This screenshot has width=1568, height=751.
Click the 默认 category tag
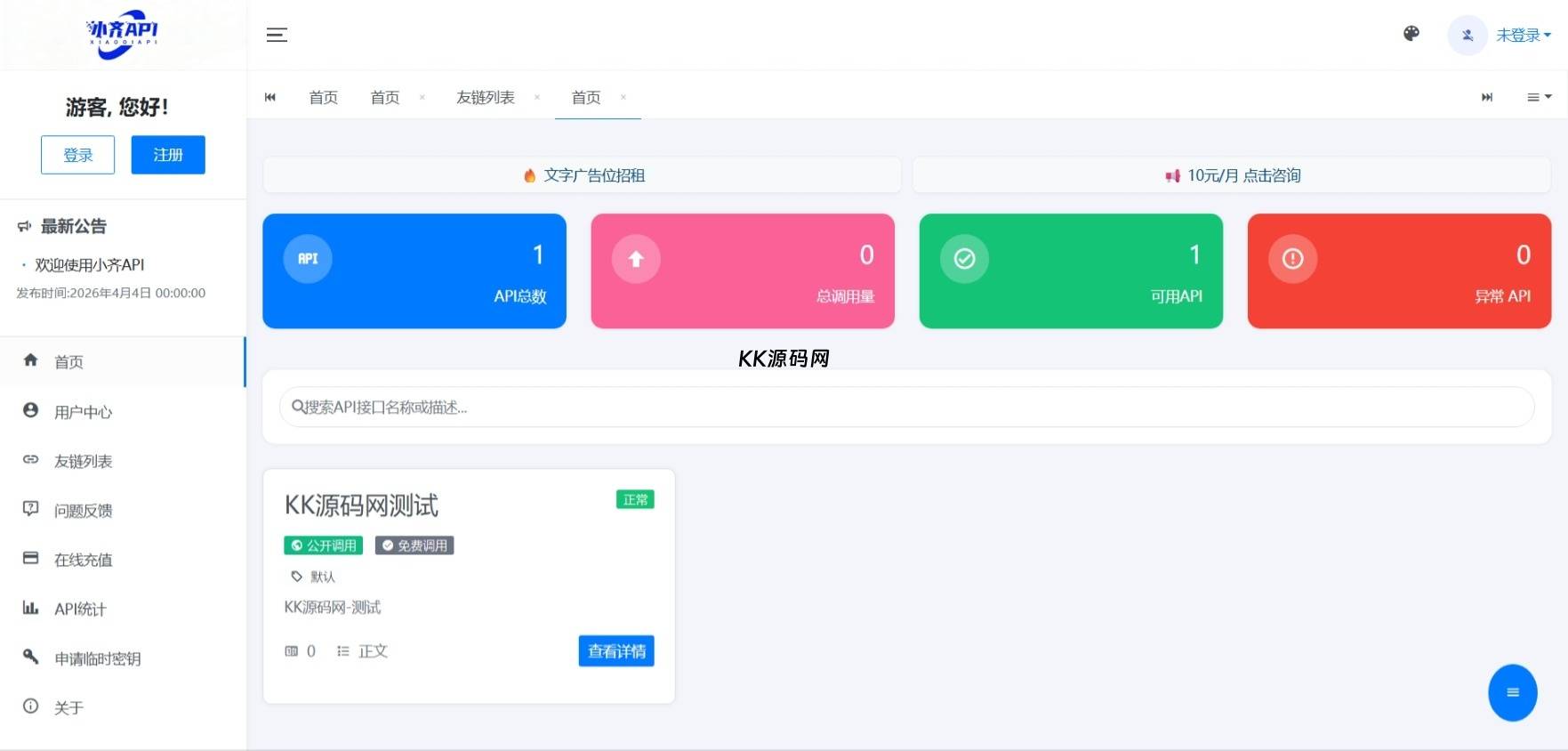(x=313, y=577)
